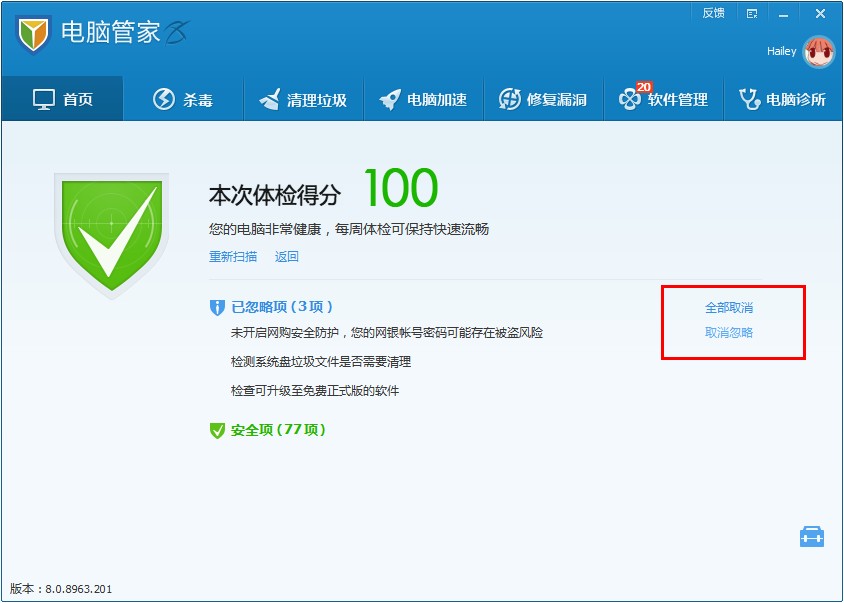844x603 pixels.
Task: Click the 取消忽略 link
Action: coord(729,332)
